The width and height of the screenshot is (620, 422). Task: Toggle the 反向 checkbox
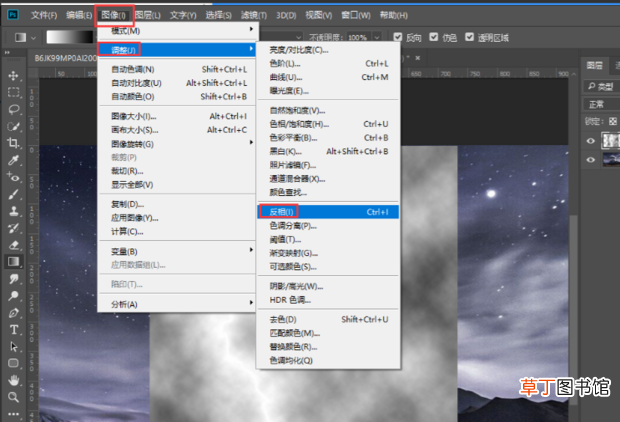398,37
